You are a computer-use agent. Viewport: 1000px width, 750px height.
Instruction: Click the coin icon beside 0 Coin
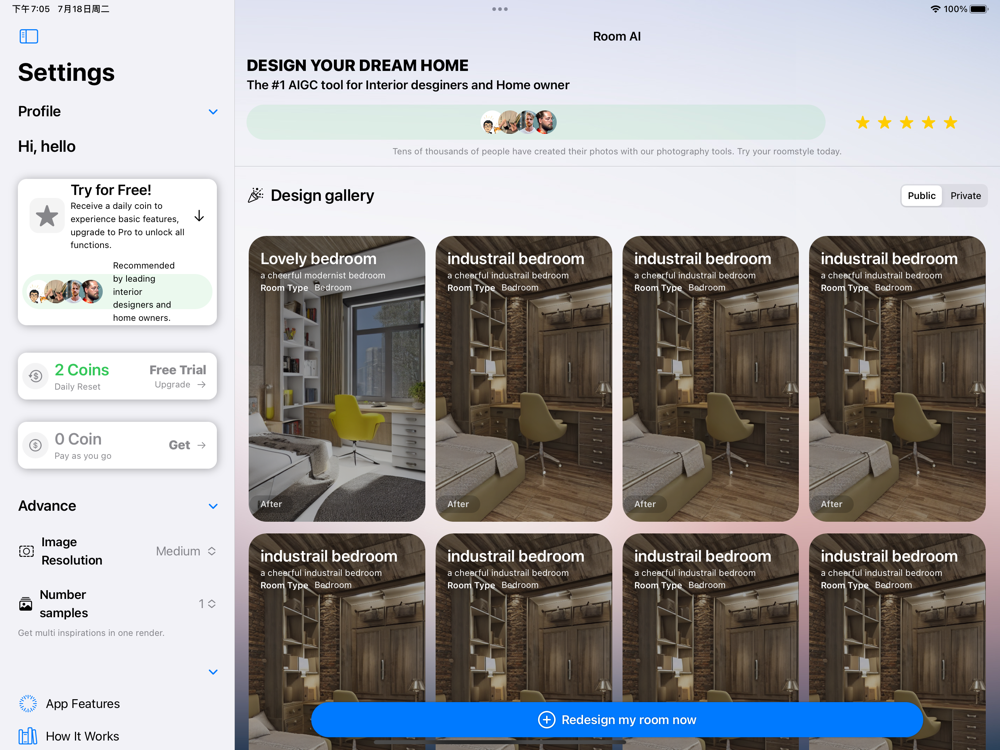pyautogui.click(x=36, y=445)
